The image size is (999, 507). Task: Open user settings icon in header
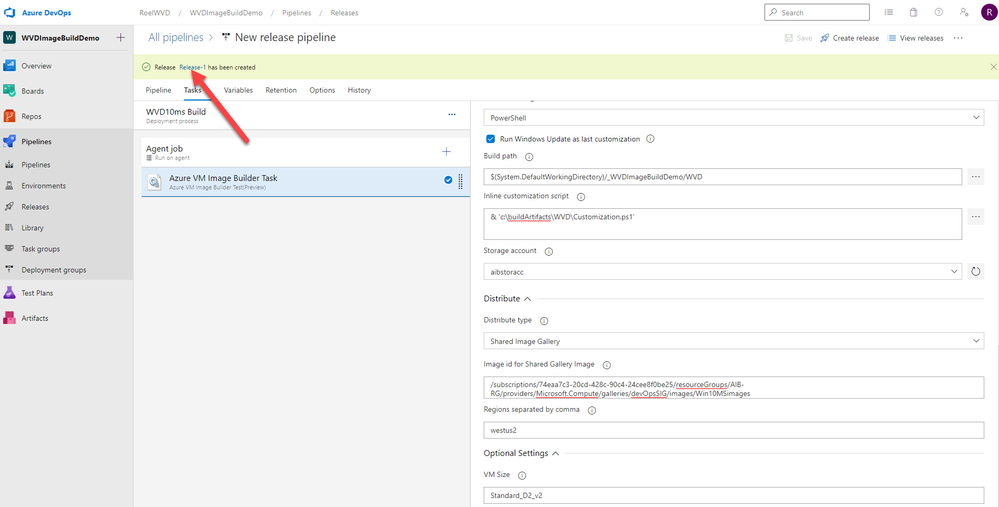(x=964, y=12)
